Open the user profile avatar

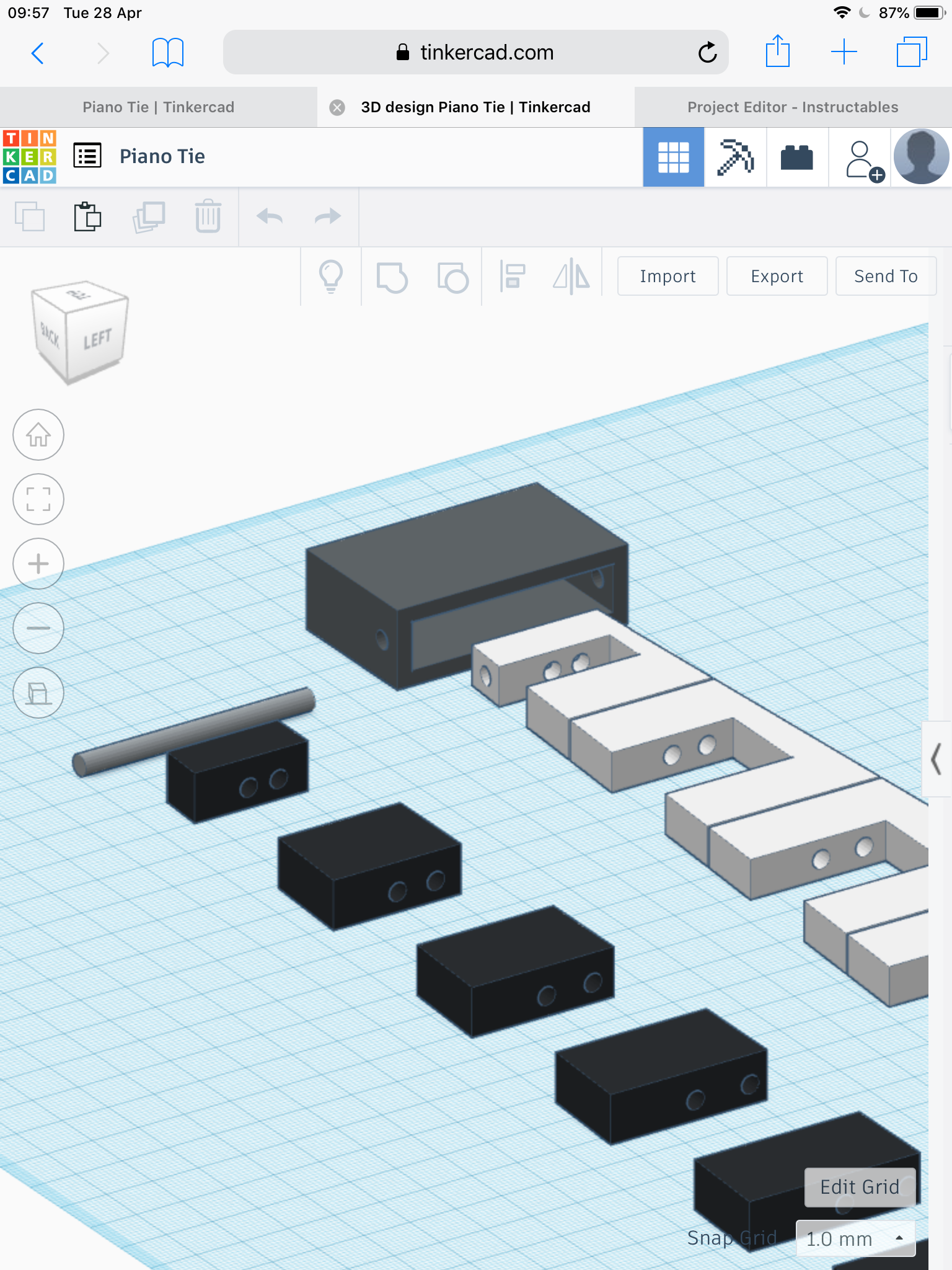tap(921, 157)
